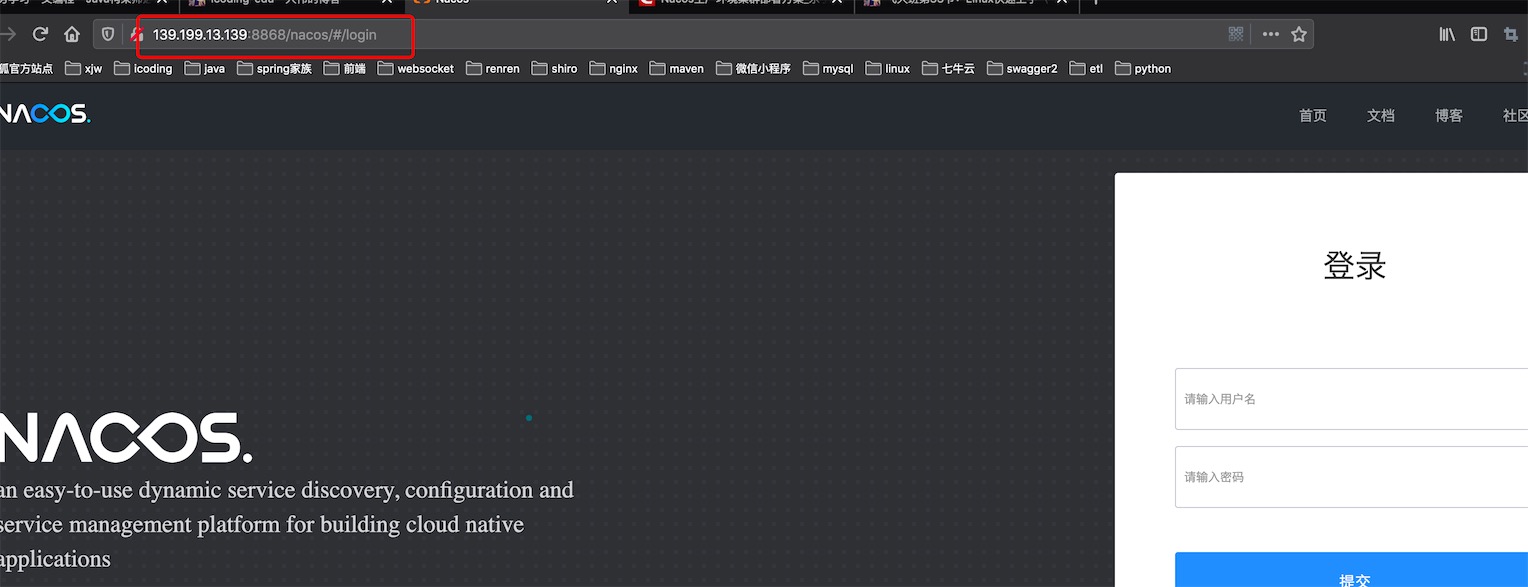Toggle the browser sidebar icon
This screenshot has height=587, width=1528.
[1479, 34]
